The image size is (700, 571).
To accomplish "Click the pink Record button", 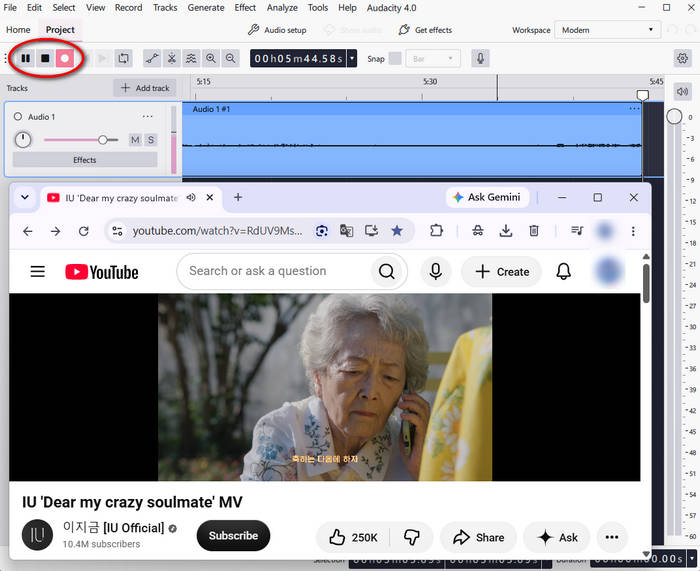I will 65,58.
